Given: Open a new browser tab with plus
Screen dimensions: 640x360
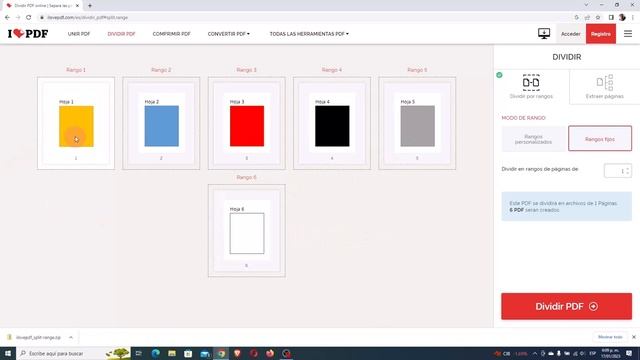Looking at the screenshot, I should pyautogui.click(x=90, y=6).
